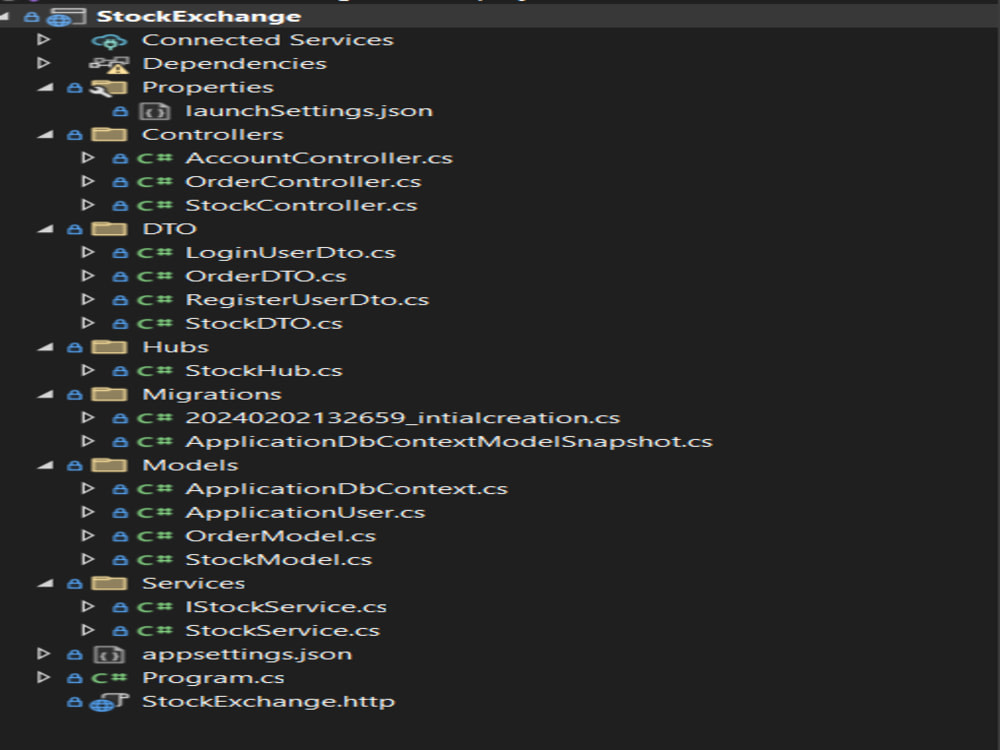Viewport: 1000px width, 750px height.
Task: Click the lock icon beside StockExchange.http
Action: 75,702
